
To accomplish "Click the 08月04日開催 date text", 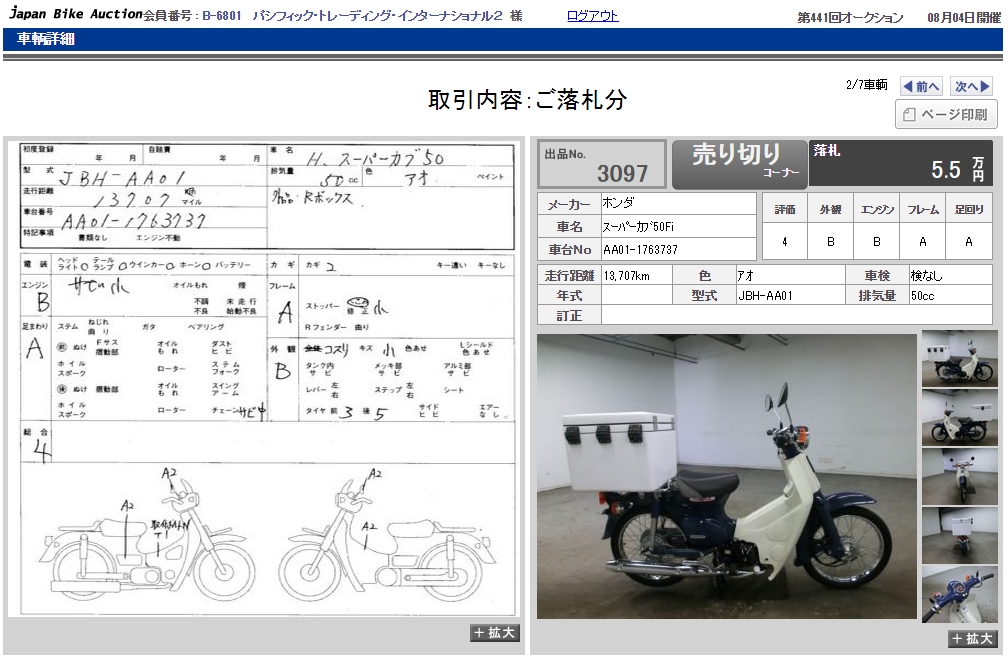I will [x=964, y=17].
